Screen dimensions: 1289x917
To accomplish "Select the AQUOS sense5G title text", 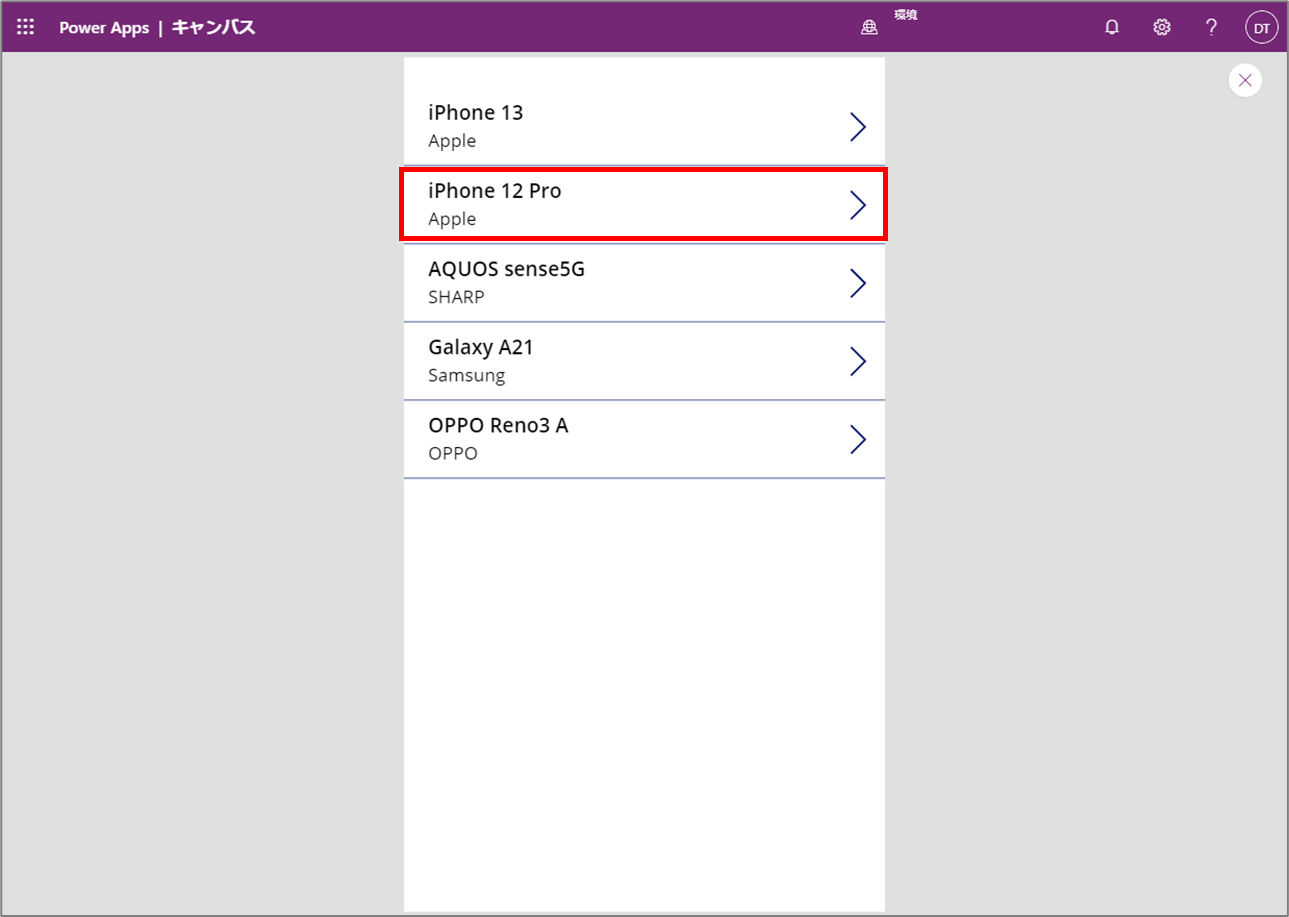I will point(506,269).
